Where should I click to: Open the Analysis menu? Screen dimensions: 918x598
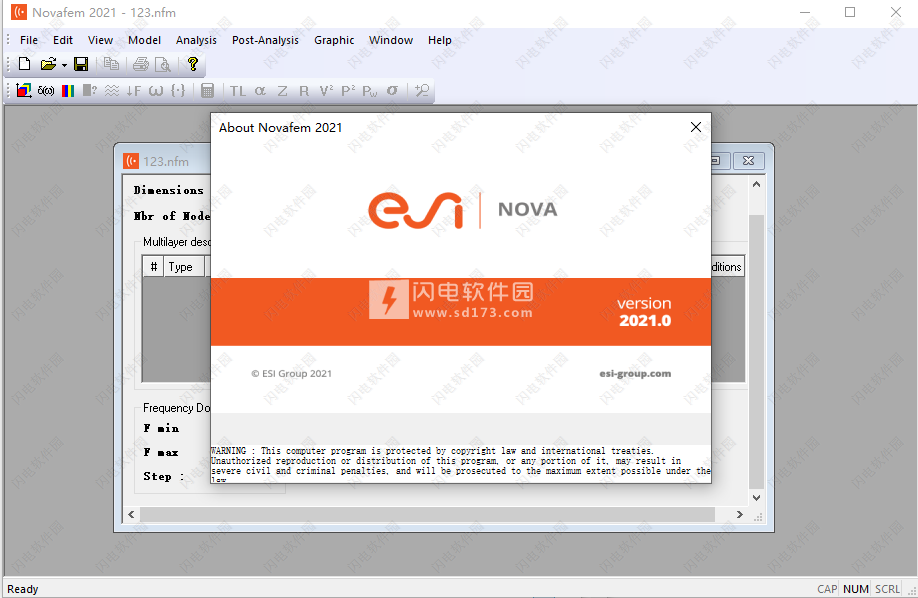click(x=196, y=40)
